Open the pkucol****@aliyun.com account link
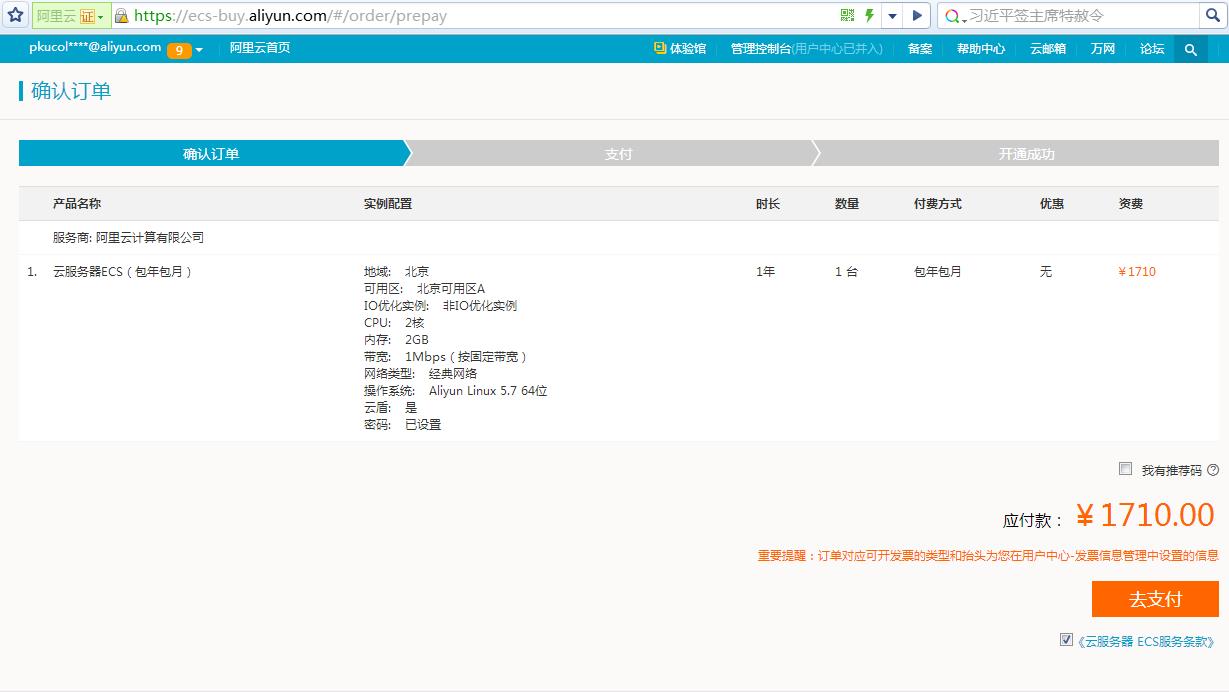The height and width of the screenshot is (692, 1229). (x=95, y=47)
